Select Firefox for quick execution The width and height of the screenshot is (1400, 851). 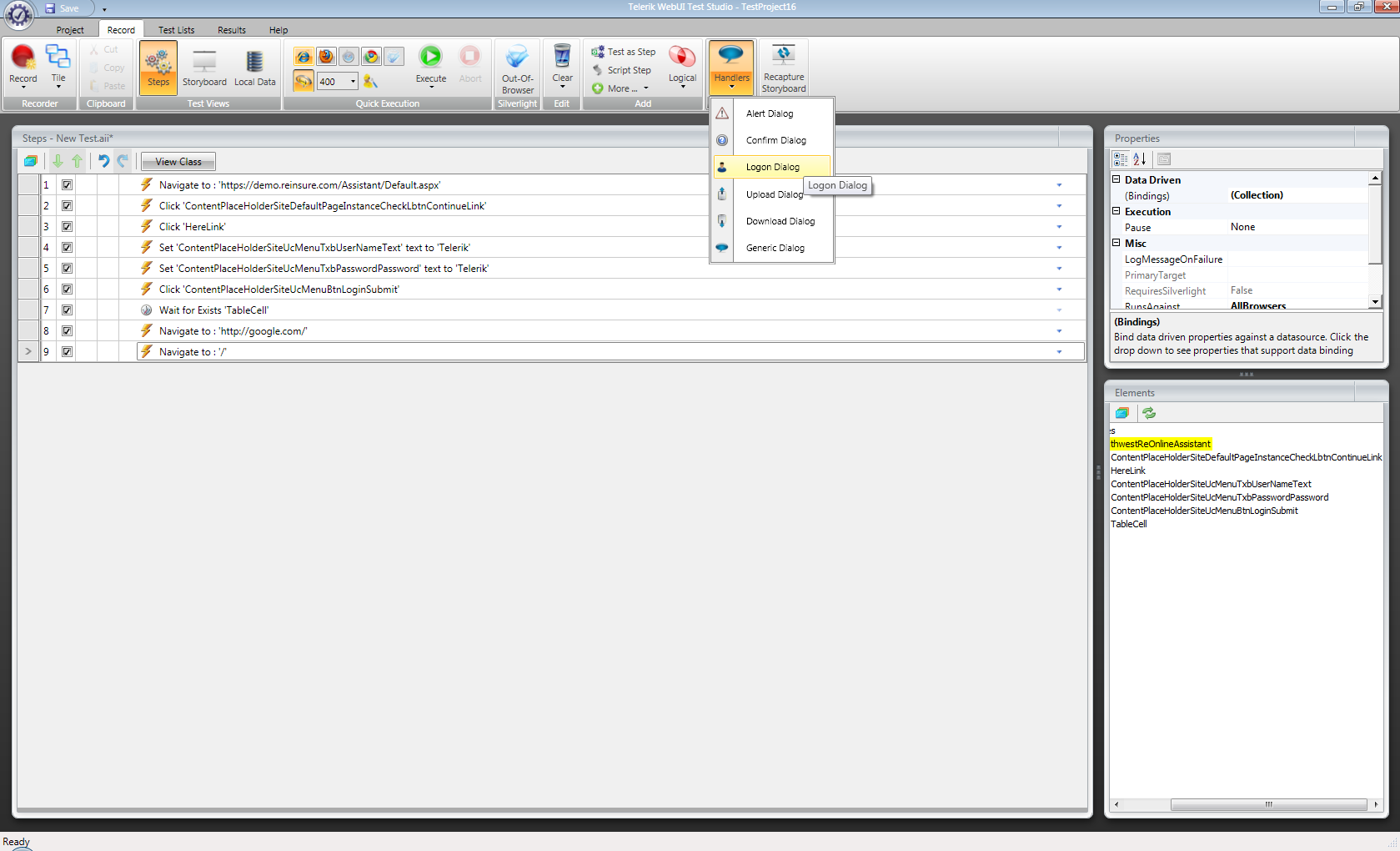coord(326,56)
